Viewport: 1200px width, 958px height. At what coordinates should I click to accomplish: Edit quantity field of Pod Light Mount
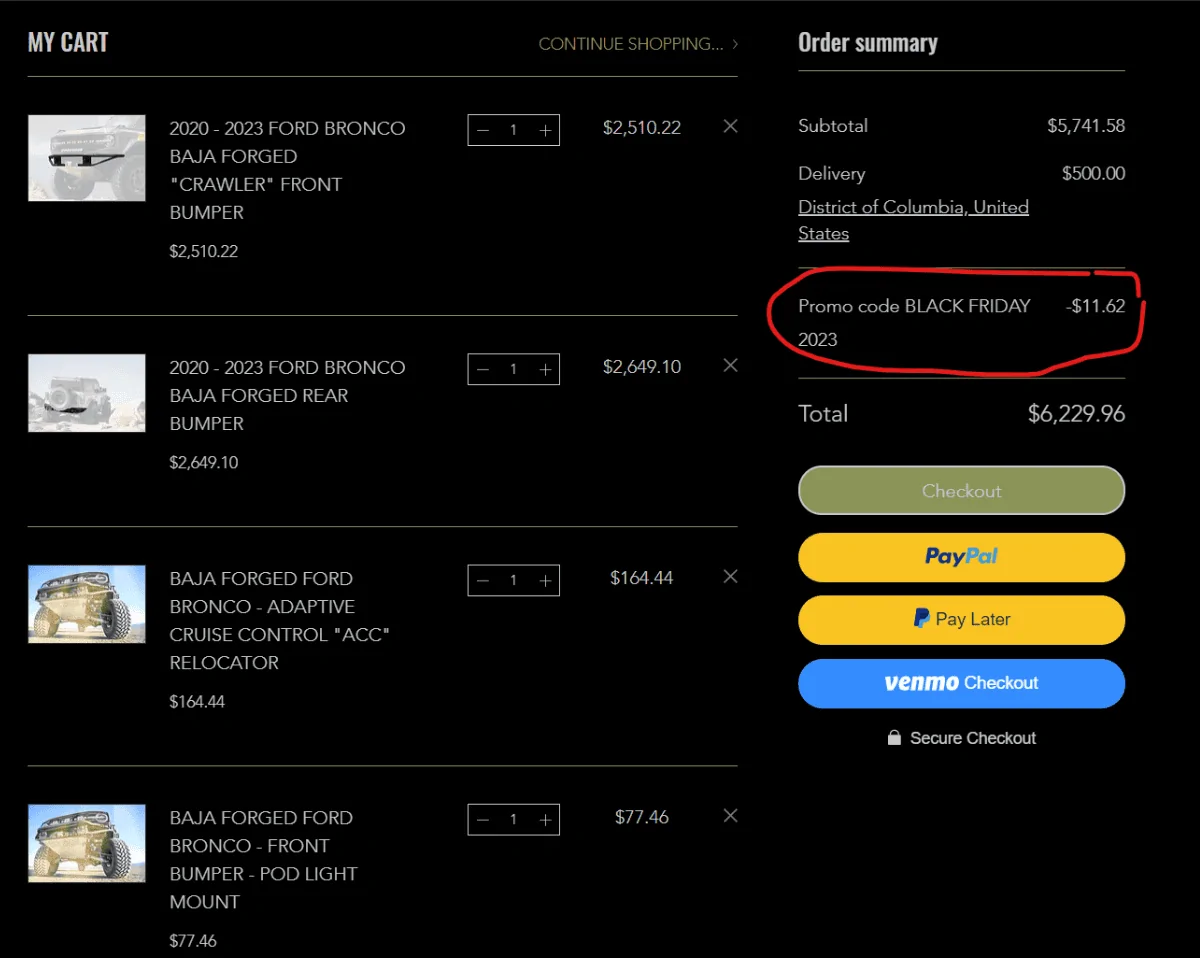point(513,819)
